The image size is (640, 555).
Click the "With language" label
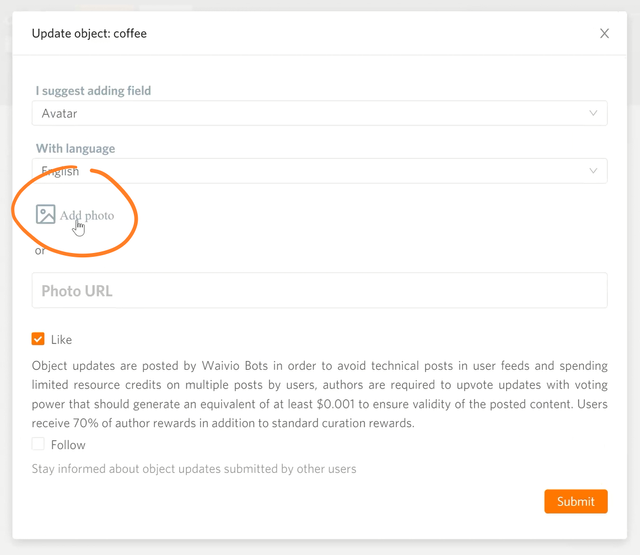75,149
